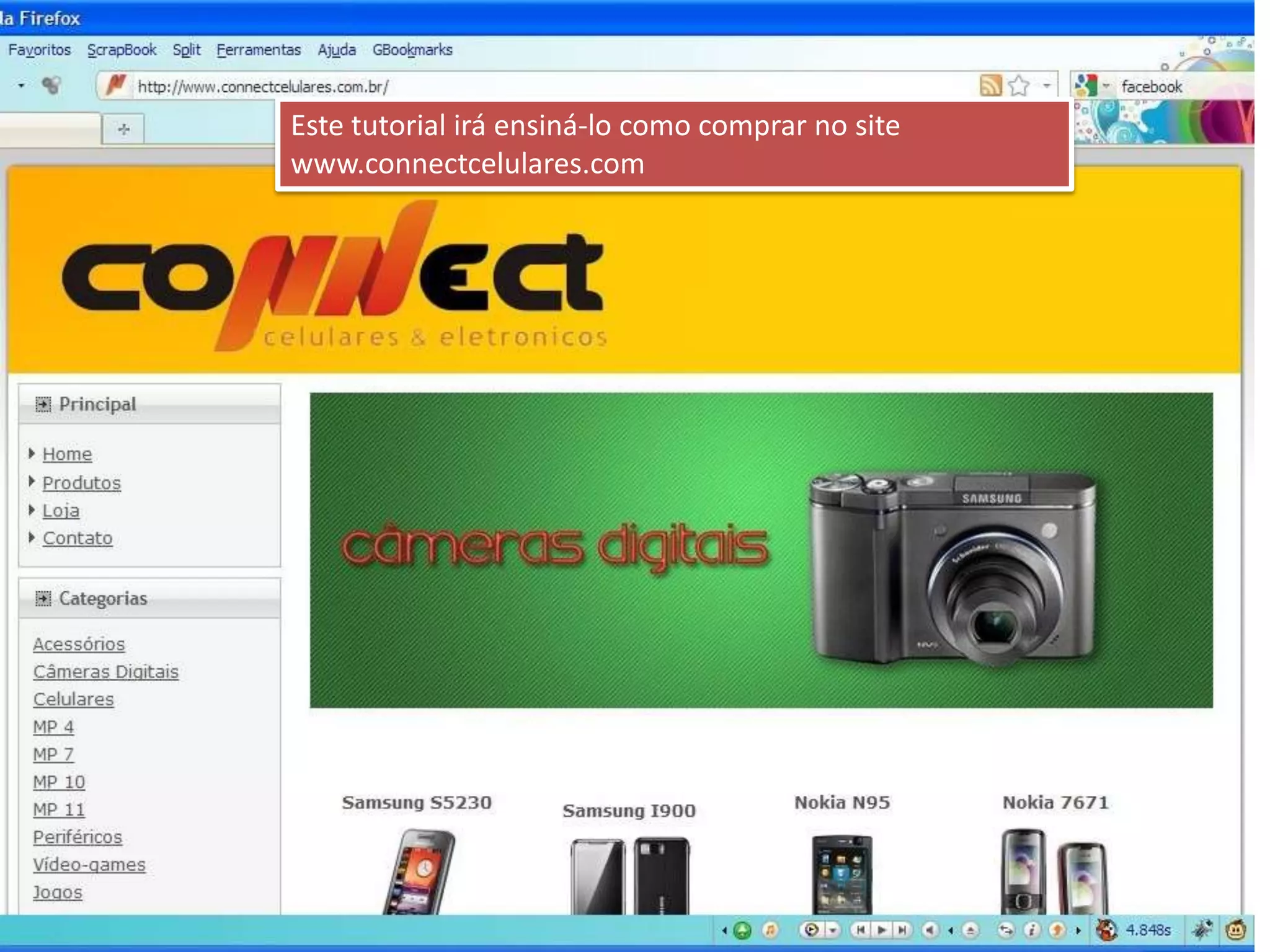Open Google search engine dropdown
Viewport: 1270px width, 952px height.
[x=1106, y=86]
